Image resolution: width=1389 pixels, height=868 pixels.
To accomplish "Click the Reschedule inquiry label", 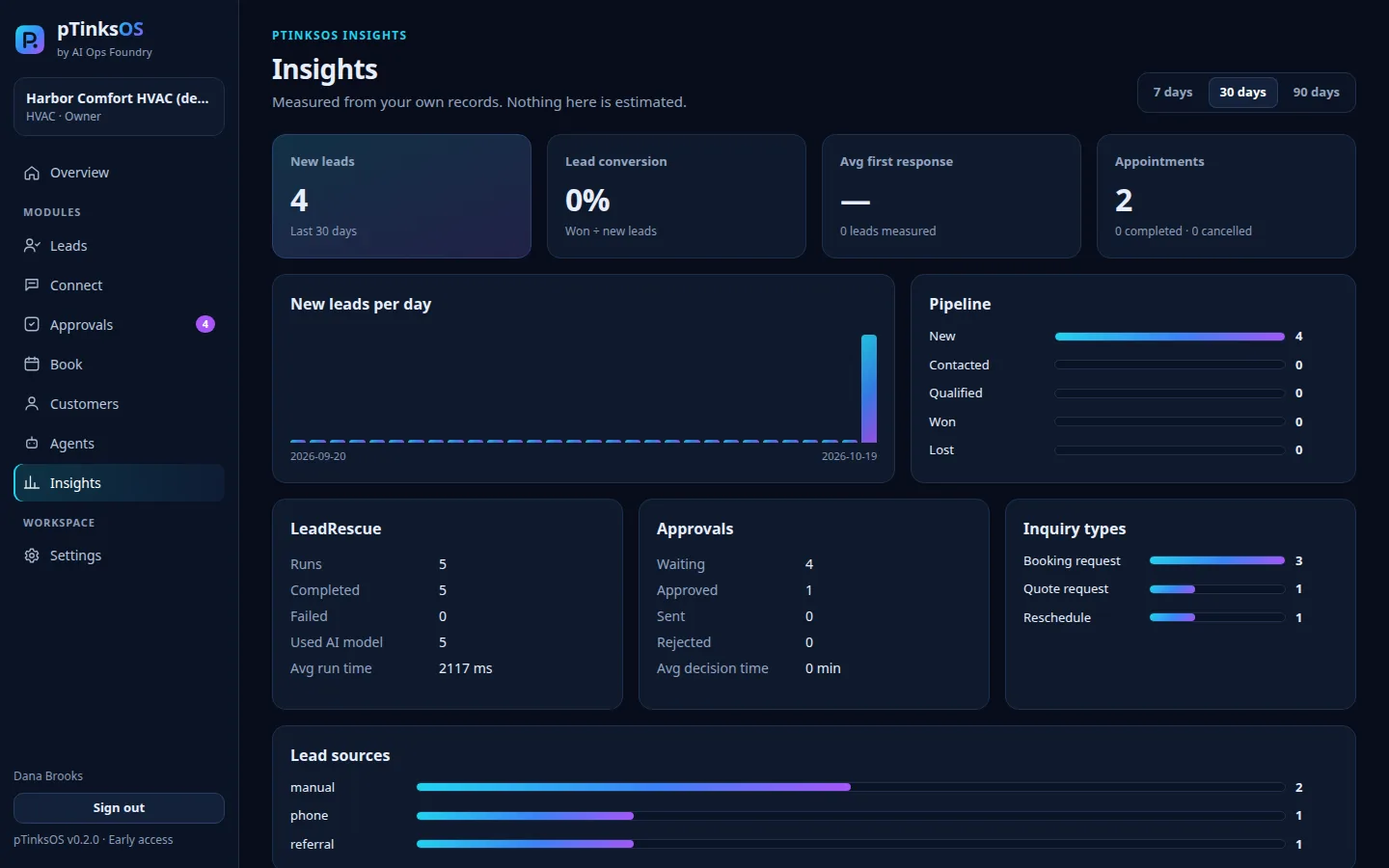I will 1057,617.
